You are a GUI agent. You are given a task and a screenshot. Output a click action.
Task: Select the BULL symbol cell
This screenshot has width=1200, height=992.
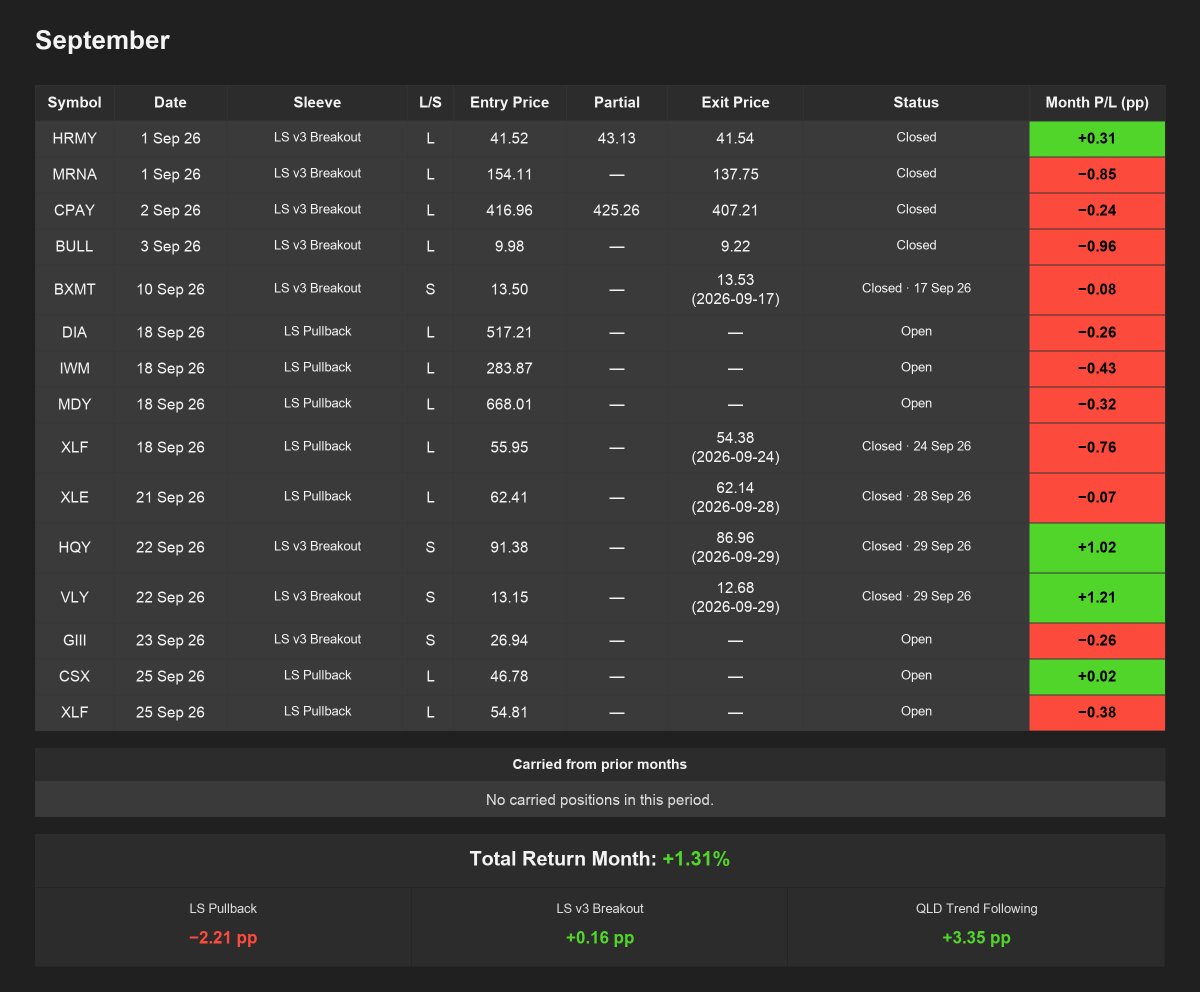75,246
